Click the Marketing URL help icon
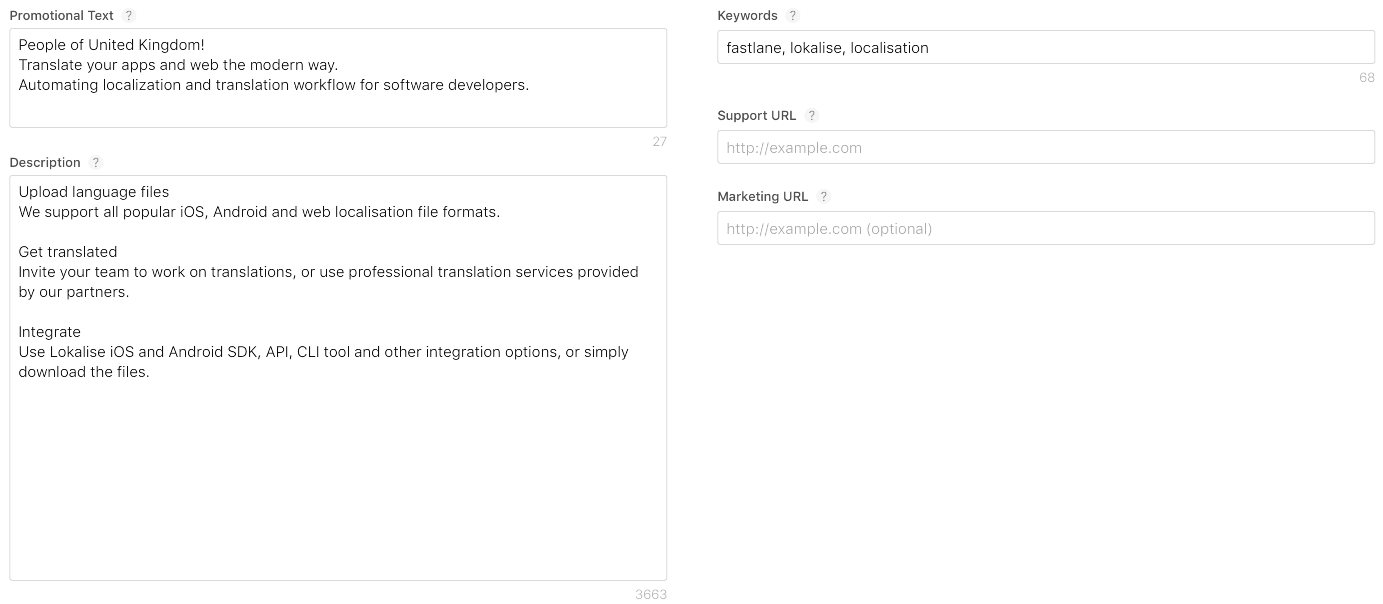Viewport: 1383px width, 604px height. click(x=824, y=197)
